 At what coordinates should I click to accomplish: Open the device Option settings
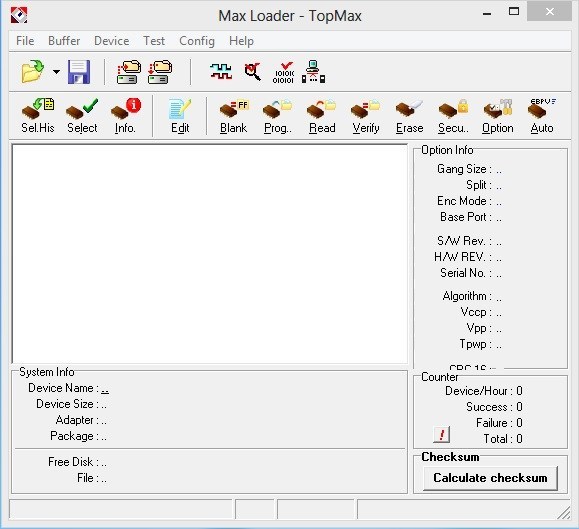point(497,116)
